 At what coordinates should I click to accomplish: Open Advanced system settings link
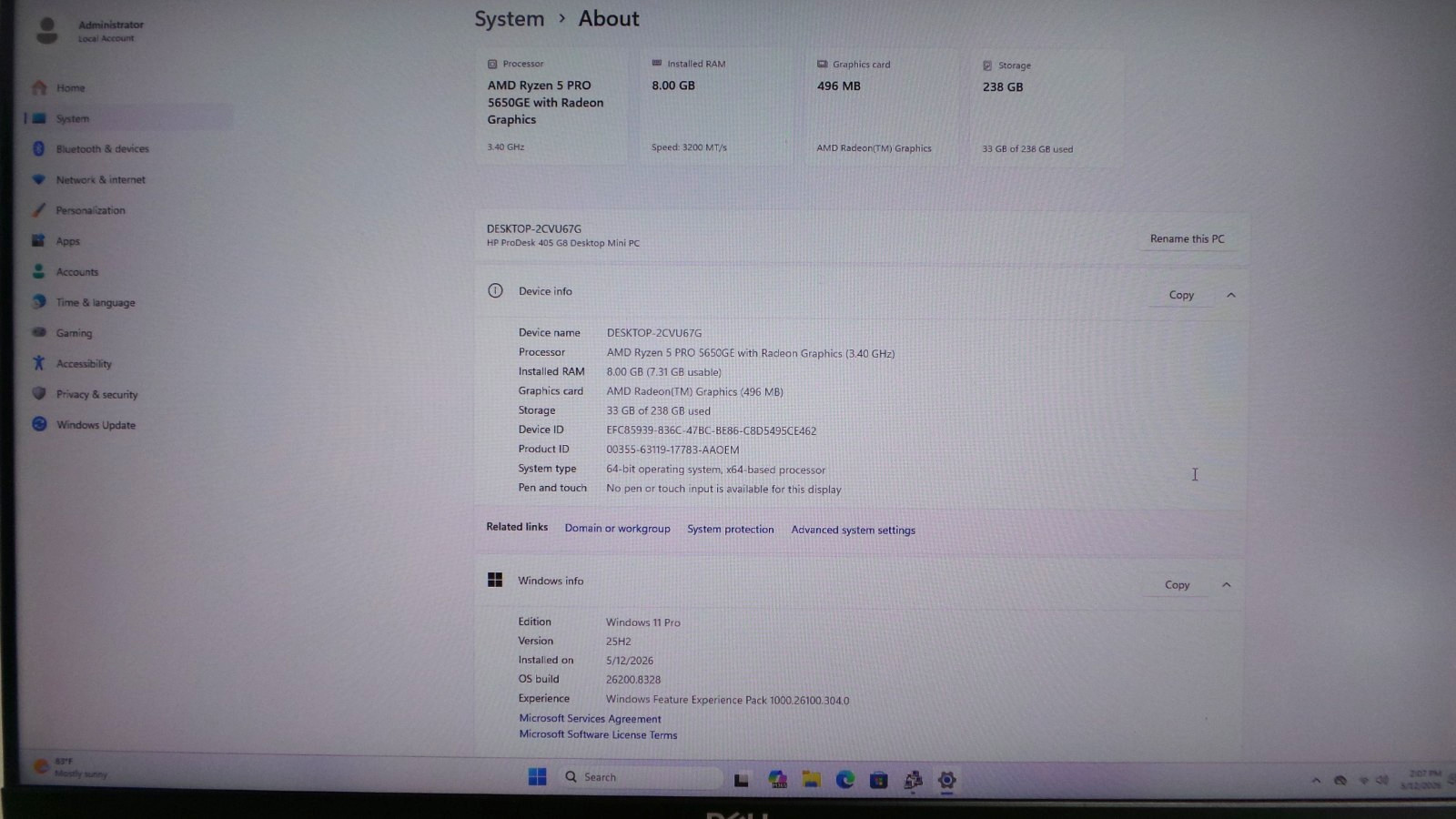click(853, 531)
